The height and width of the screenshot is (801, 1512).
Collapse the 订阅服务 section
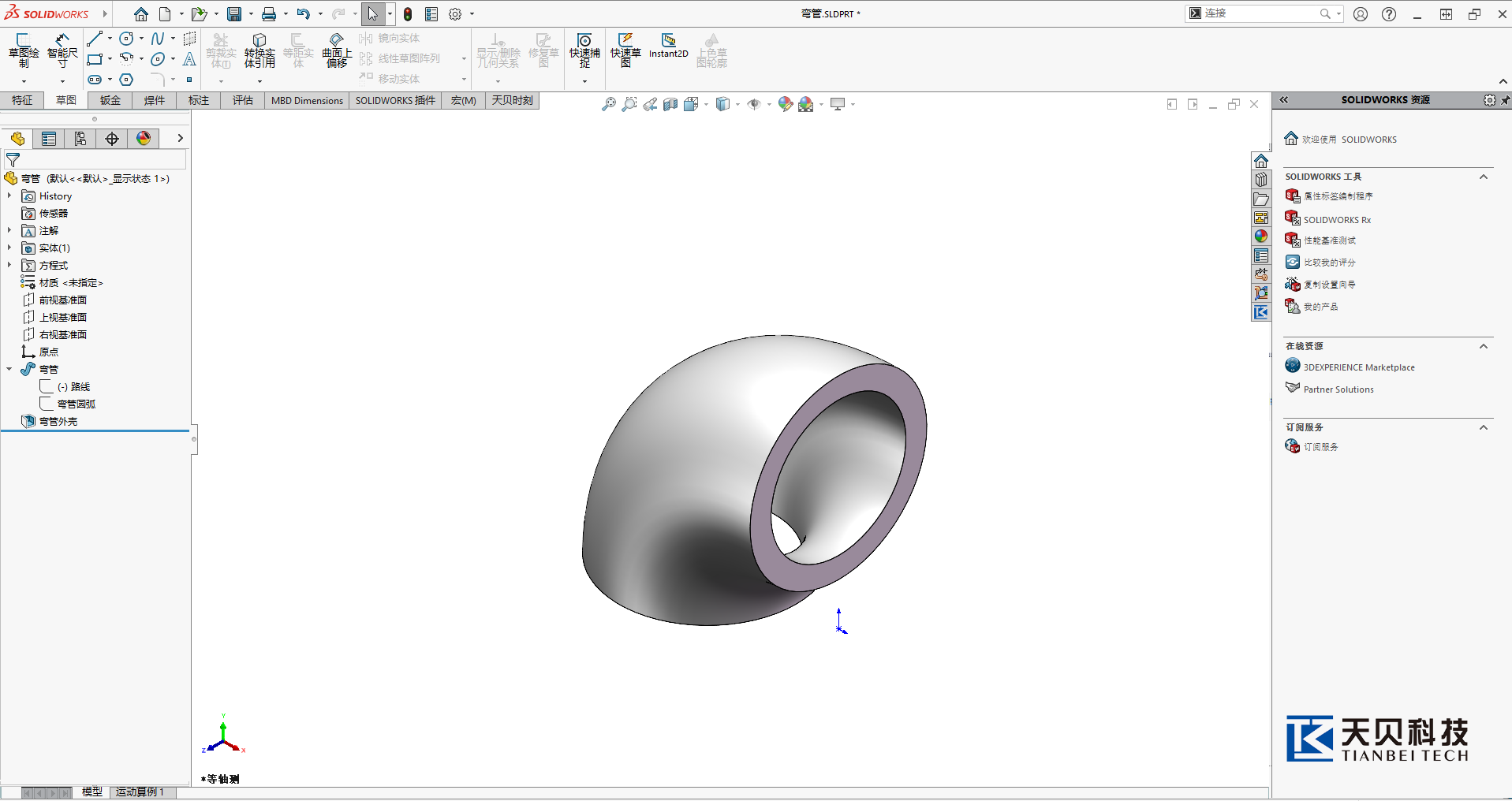coord(1484,427)
